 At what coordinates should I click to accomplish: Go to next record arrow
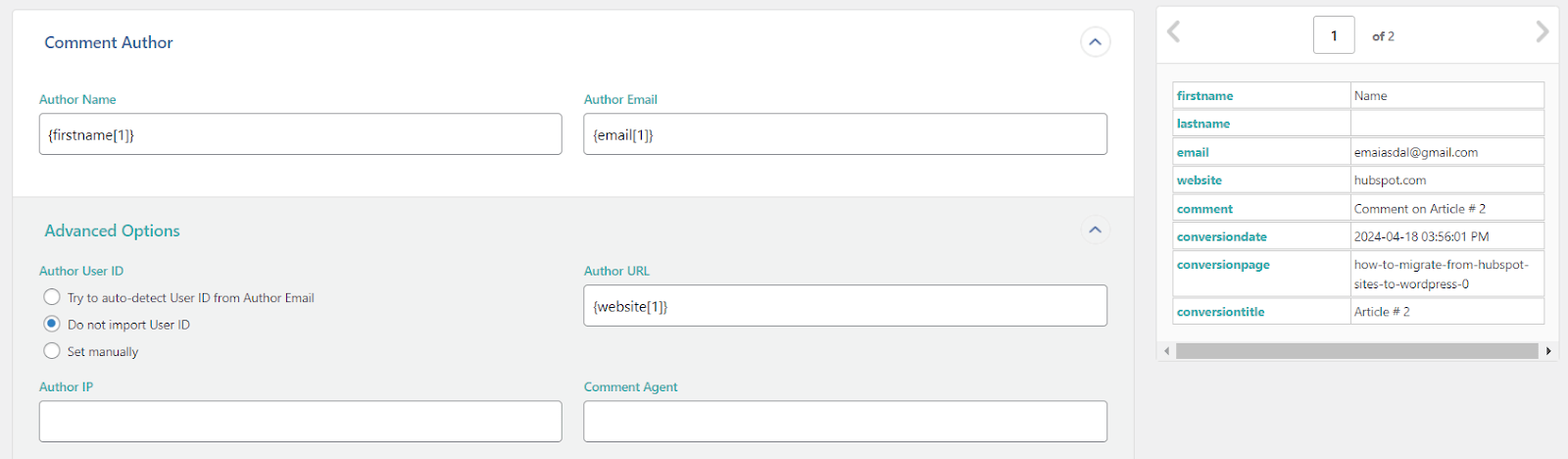point(1542,32)
